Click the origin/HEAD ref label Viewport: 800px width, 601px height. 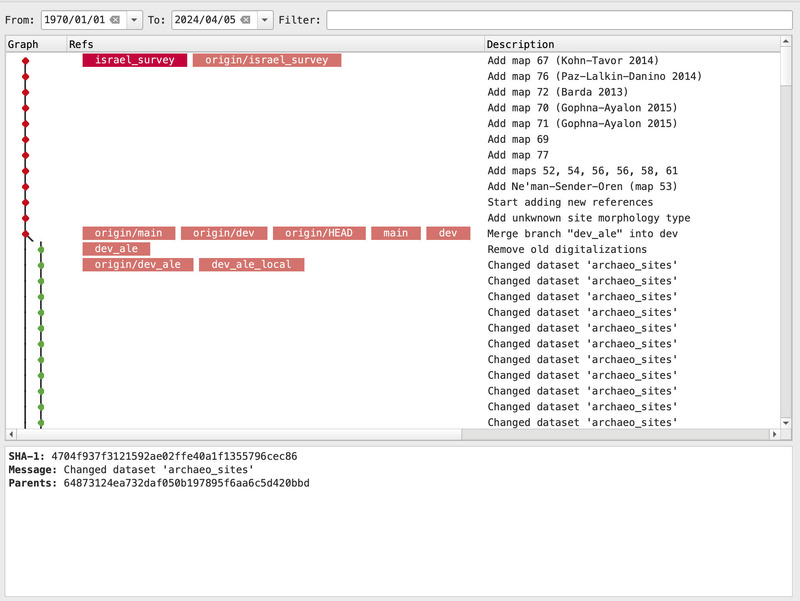pyautogui.click(x=317, y=233)
